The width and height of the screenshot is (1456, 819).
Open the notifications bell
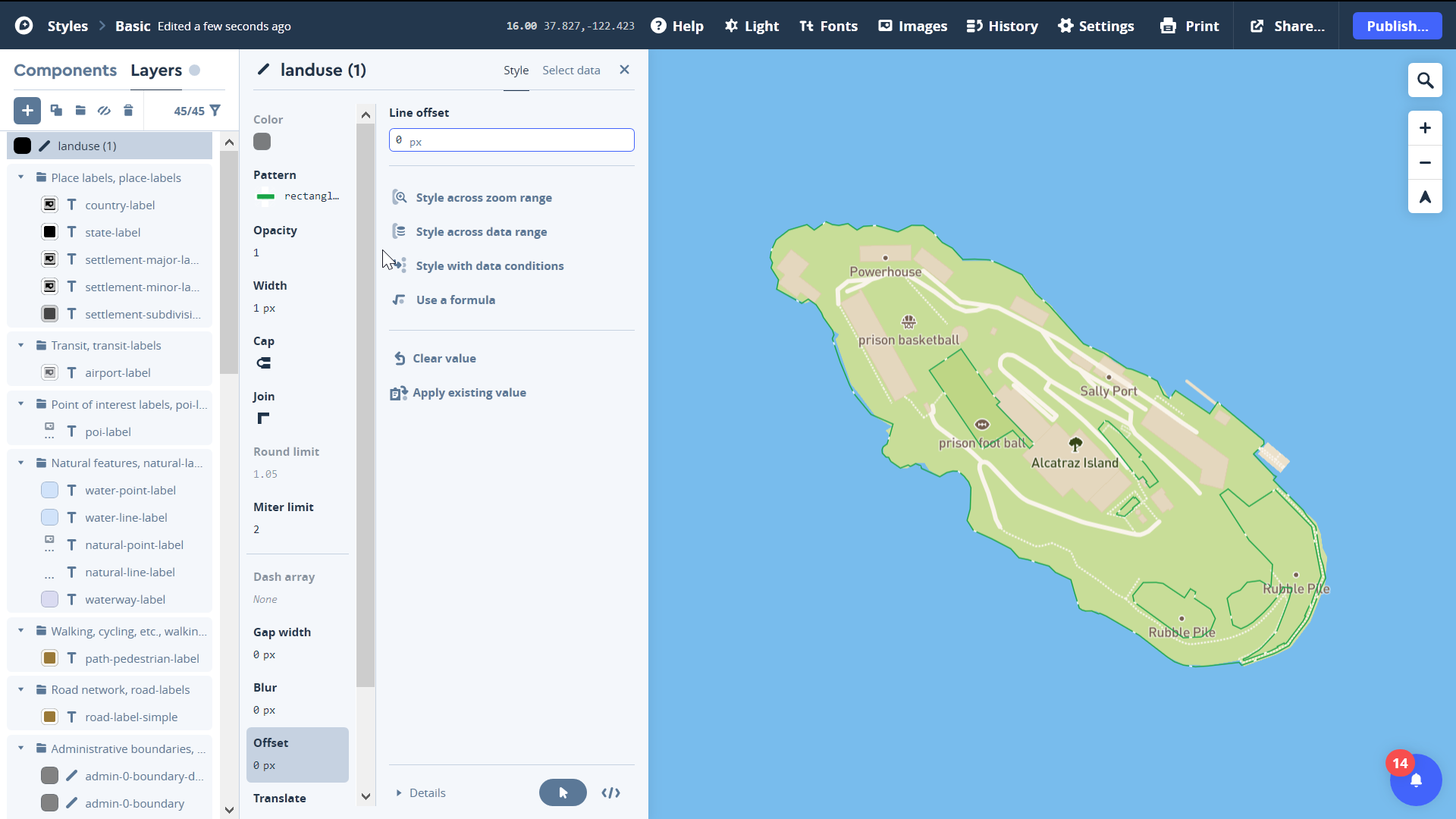[1415, 780]
